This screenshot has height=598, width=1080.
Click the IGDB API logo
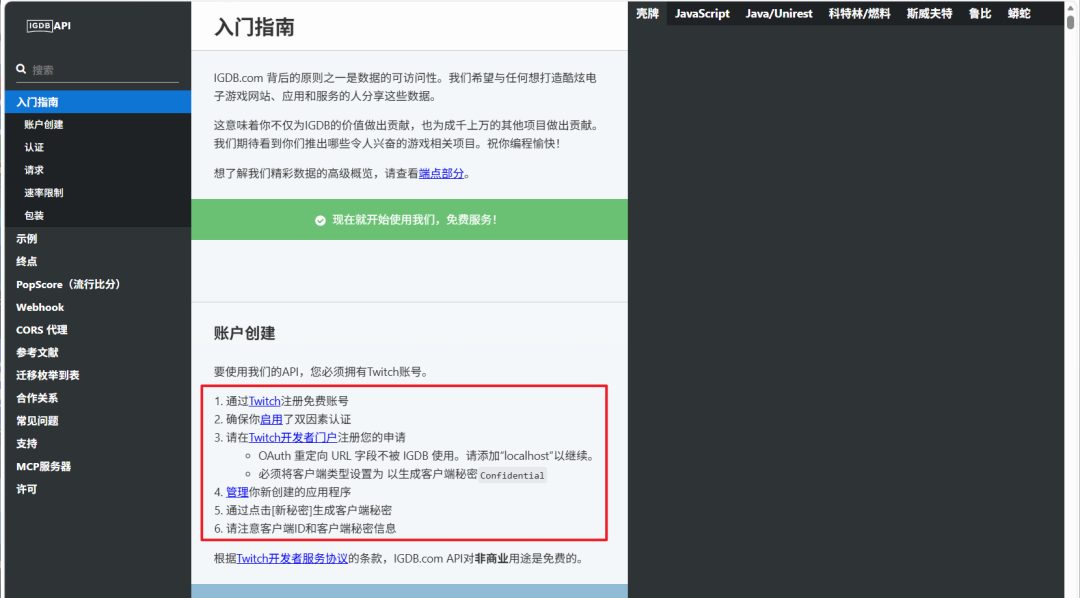(49, 25)
